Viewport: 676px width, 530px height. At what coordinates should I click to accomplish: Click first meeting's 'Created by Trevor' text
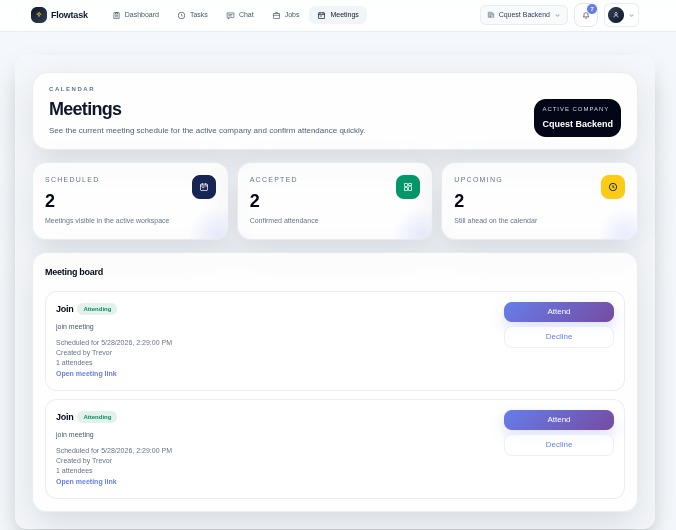[84, 352]
